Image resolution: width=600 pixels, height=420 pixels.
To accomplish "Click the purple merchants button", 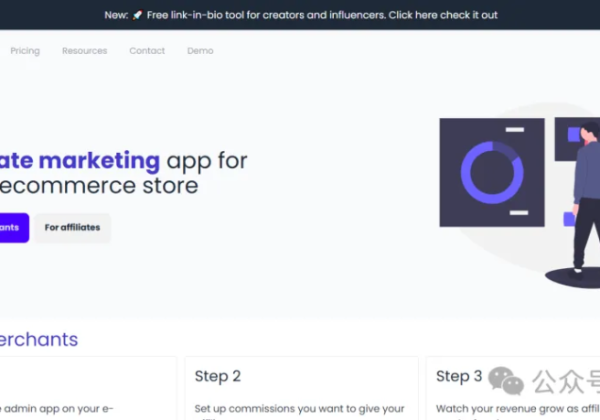I will click(x=14, y=228).
